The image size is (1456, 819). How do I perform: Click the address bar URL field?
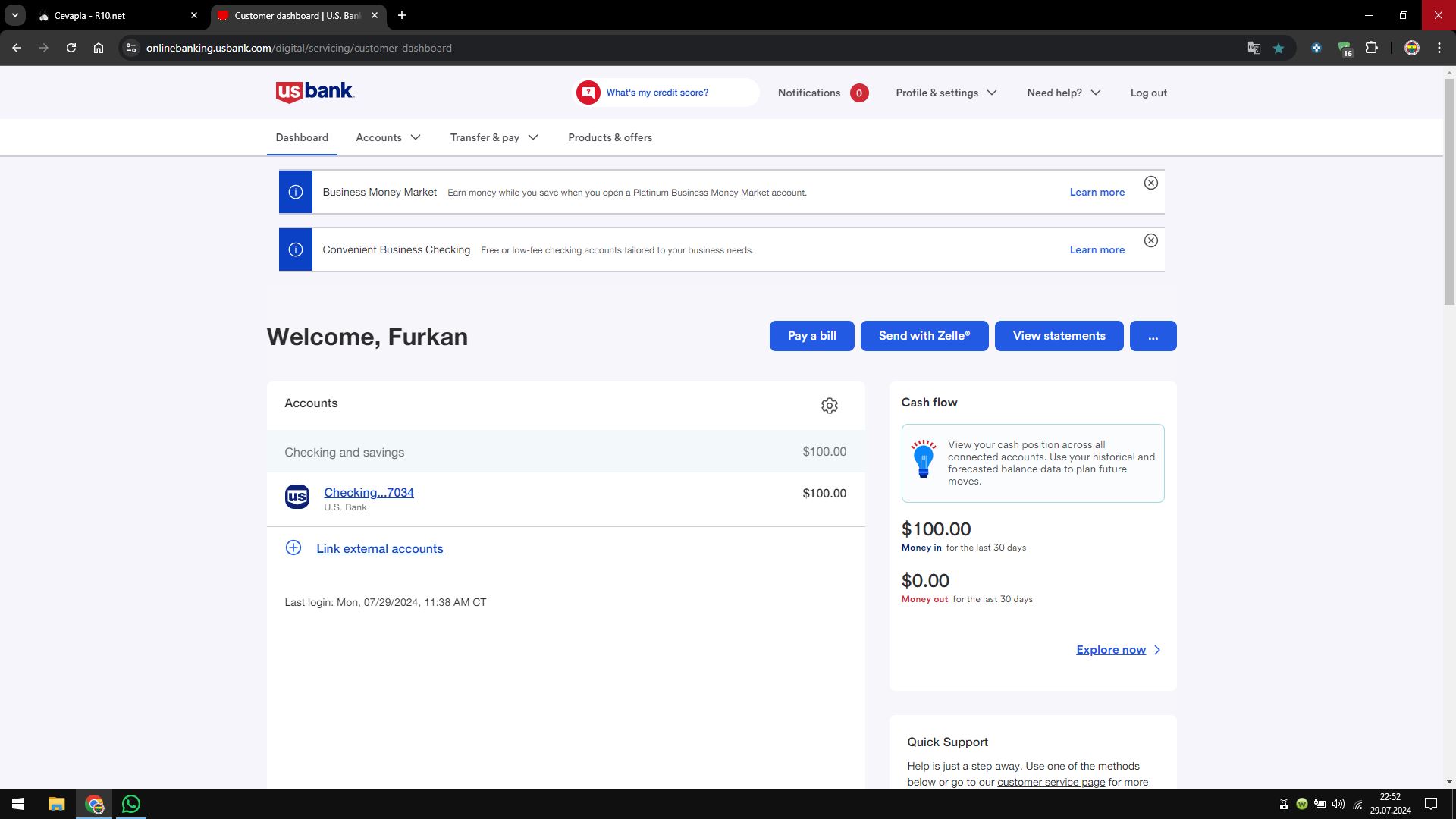click(682, 48)
